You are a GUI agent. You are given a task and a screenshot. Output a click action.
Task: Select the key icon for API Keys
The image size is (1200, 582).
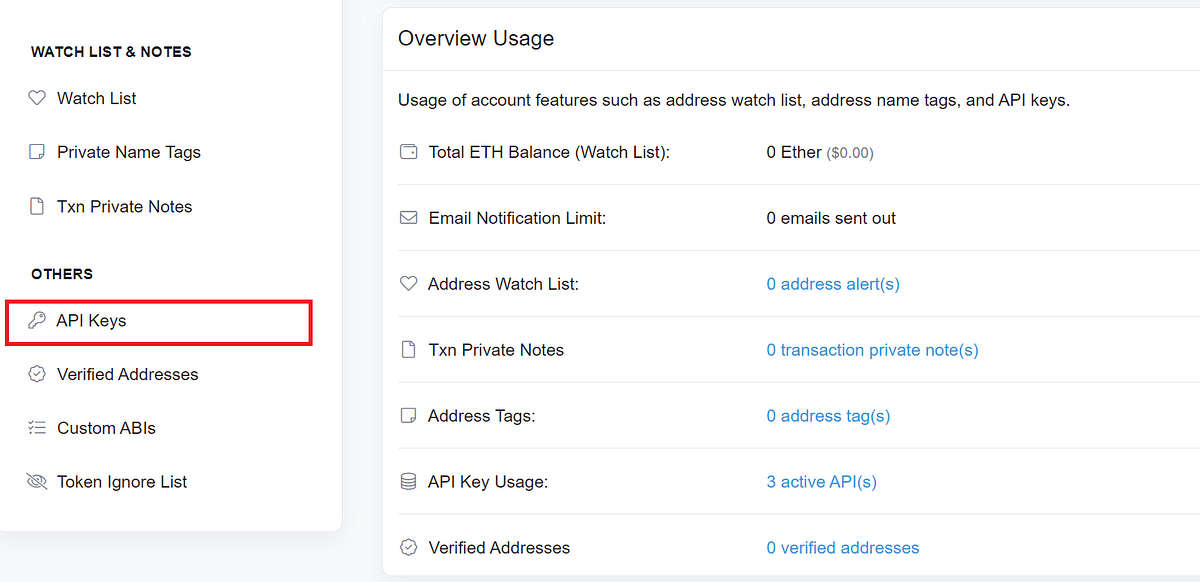coord(37,320)
